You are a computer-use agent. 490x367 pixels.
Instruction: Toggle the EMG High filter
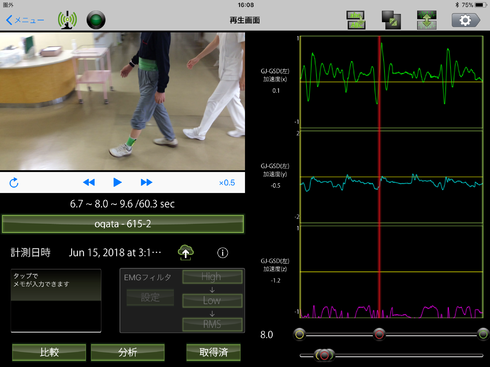(212, 277)
